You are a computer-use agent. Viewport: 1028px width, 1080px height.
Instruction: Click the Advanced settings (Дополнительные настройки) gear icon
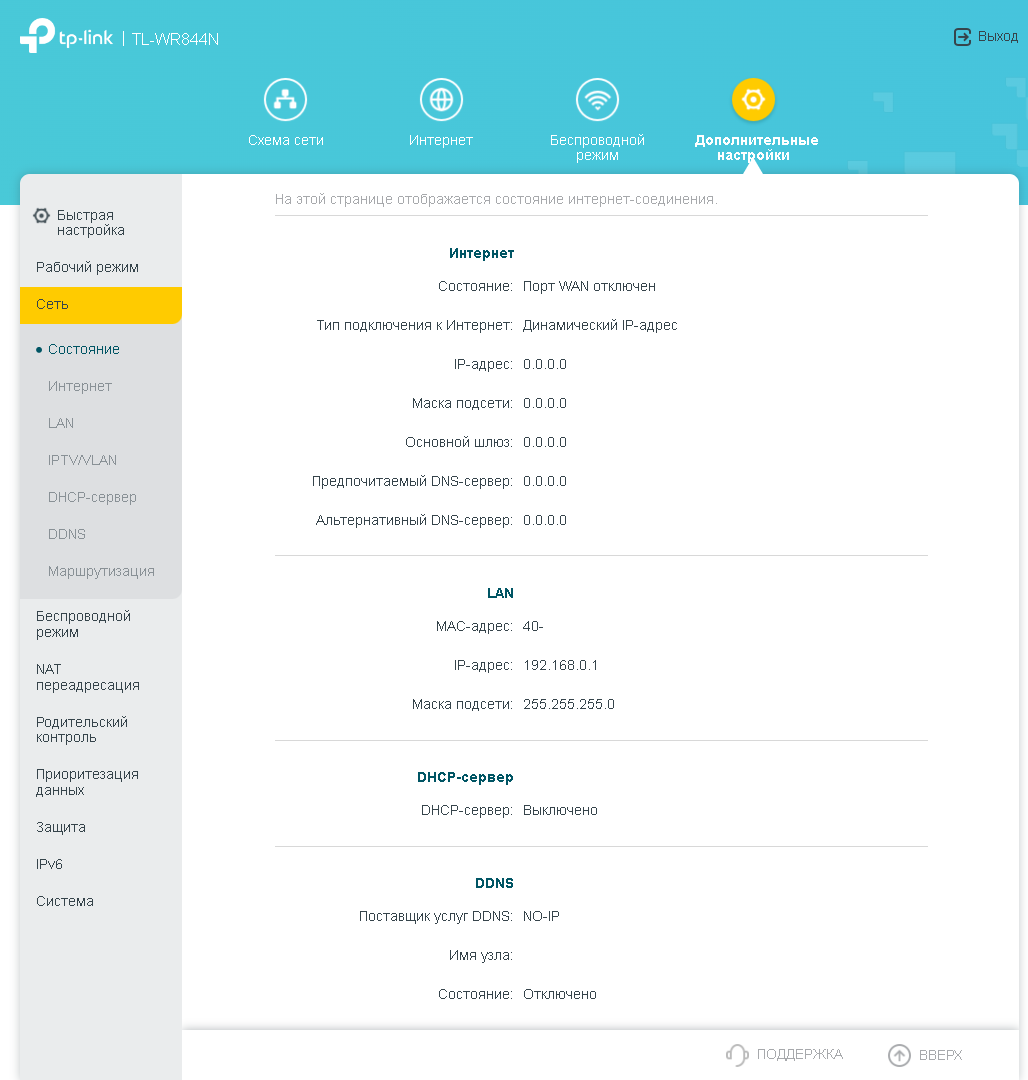753,100
